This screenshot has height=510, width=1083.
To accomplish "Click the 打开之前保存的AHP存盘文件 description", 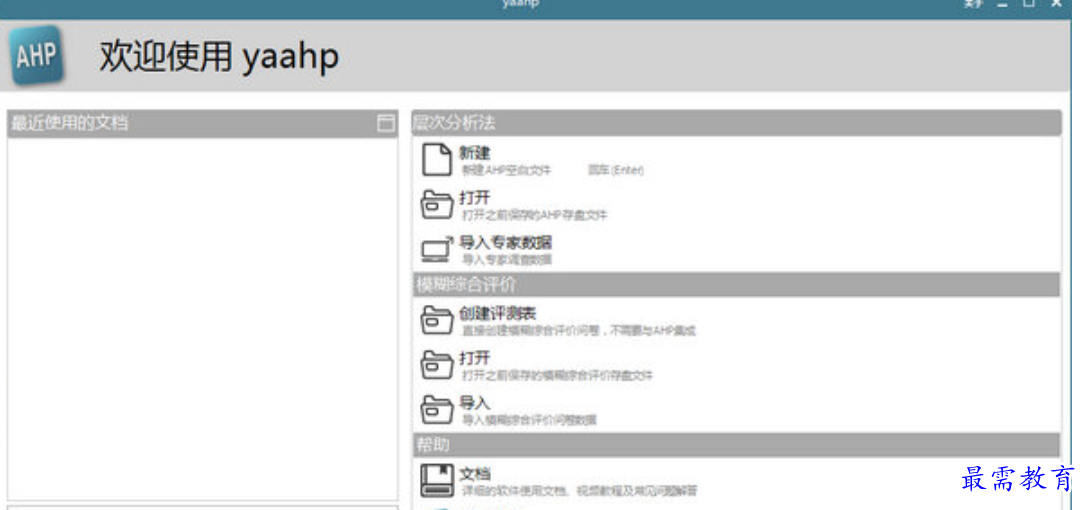I will coord(535,216).
